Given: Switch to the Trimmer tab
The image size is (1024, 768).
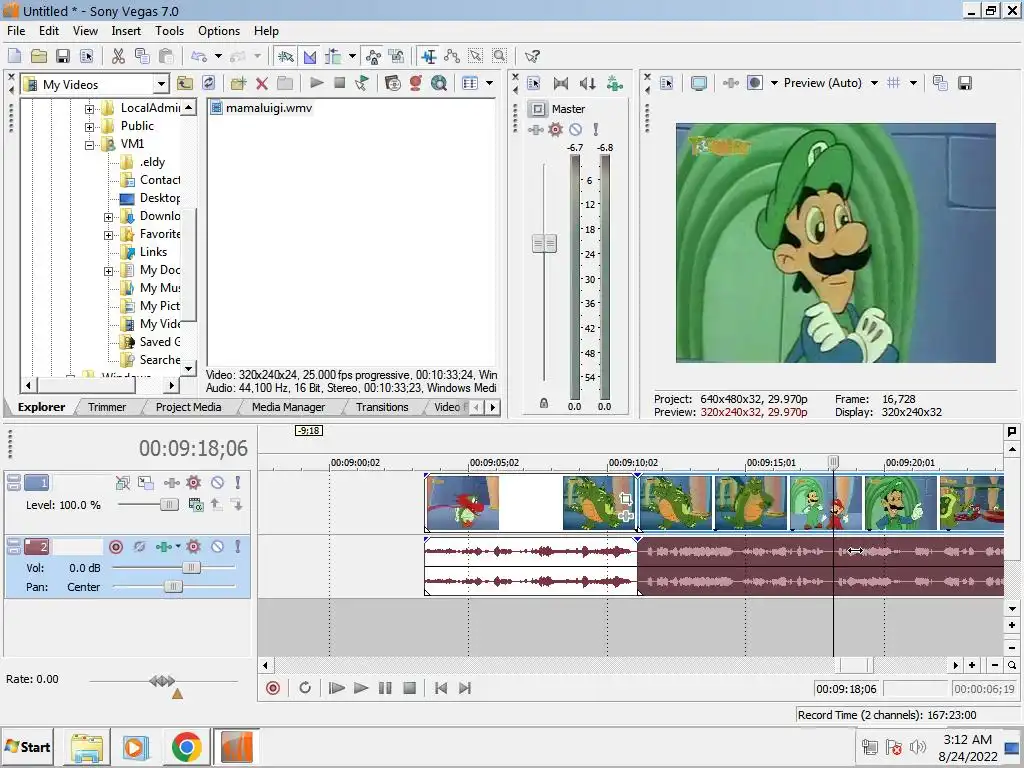Looking at the screenshot, I should pyautogui.click(x=107, y=407).
